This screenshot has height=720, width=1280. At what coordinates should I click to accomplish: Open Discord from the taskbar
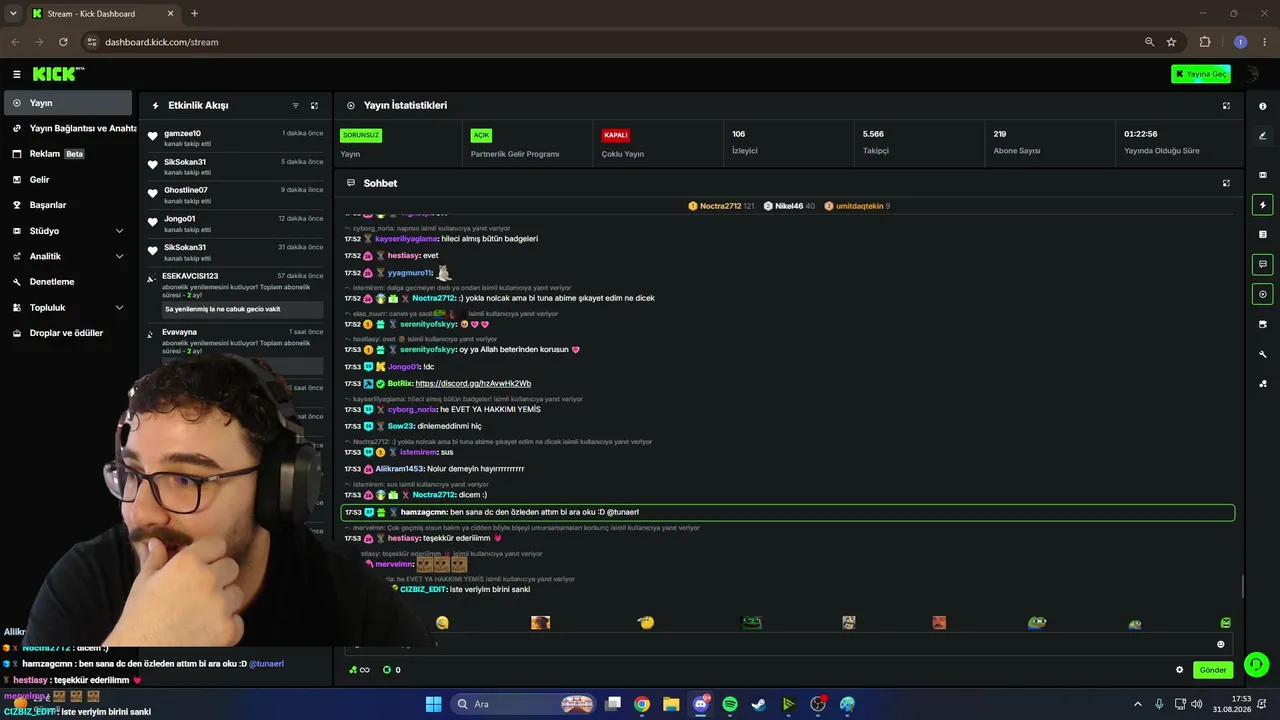(x=701, y=704)
